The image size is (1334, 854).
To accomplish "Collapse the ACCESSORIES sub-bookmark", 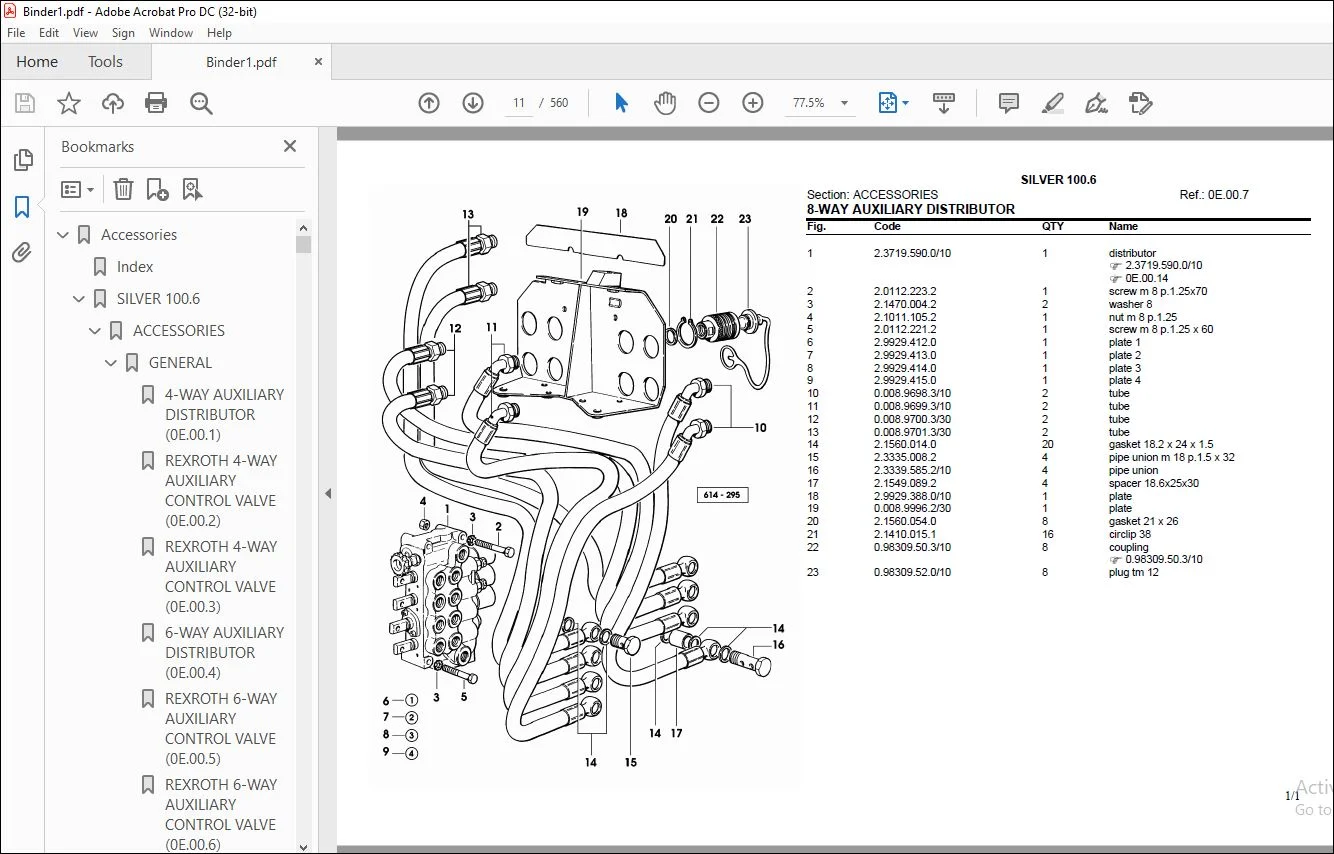I will [96, 331].
